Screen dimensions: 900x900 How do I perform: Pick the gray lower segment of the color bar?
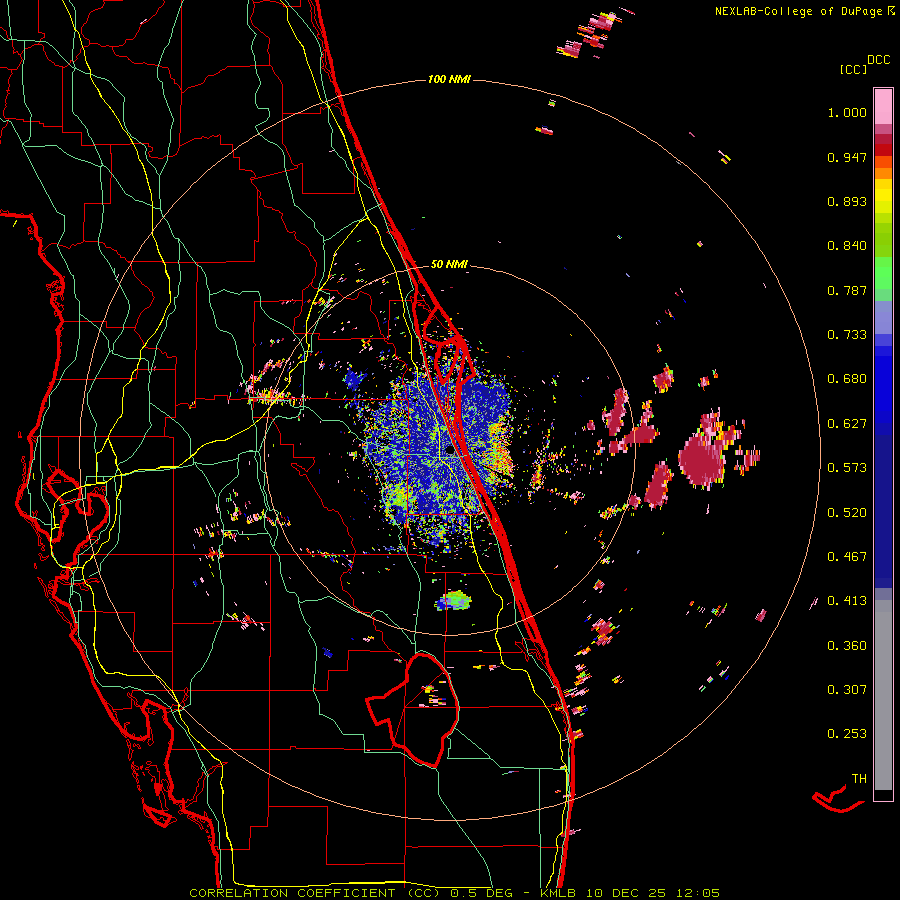(x=883, y=695)
